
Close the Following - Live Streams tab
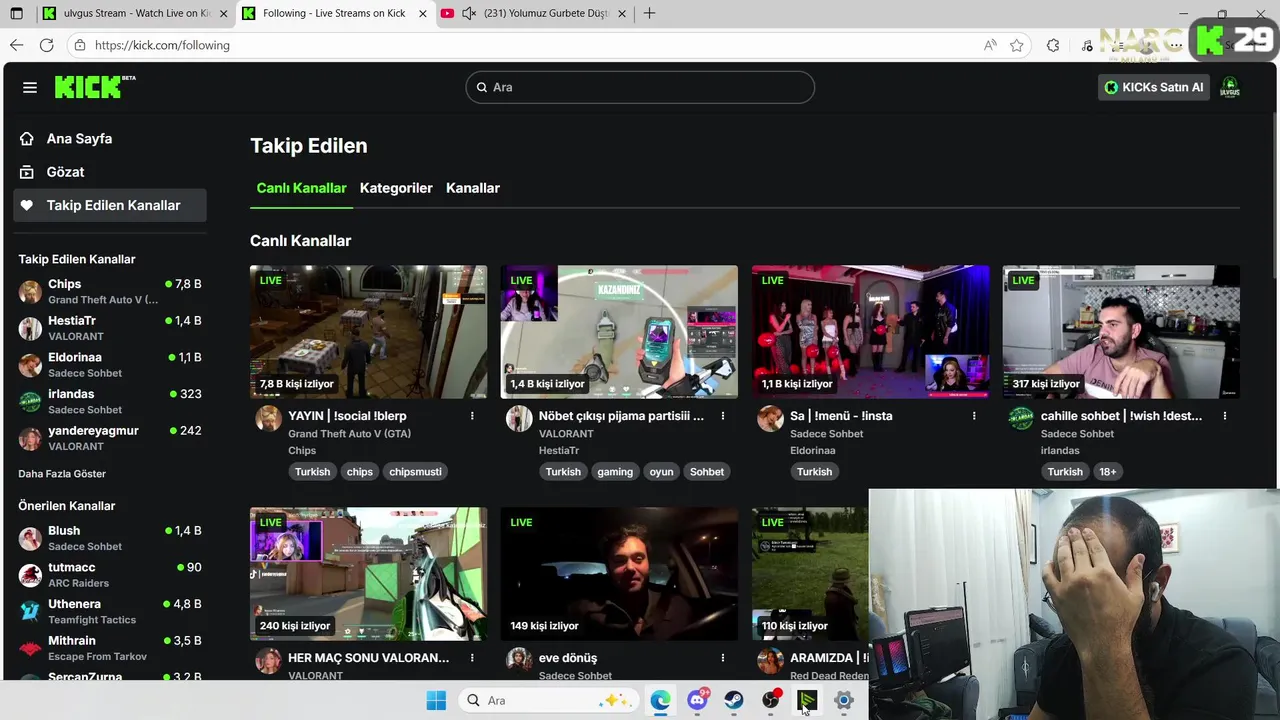coord(423,14)
